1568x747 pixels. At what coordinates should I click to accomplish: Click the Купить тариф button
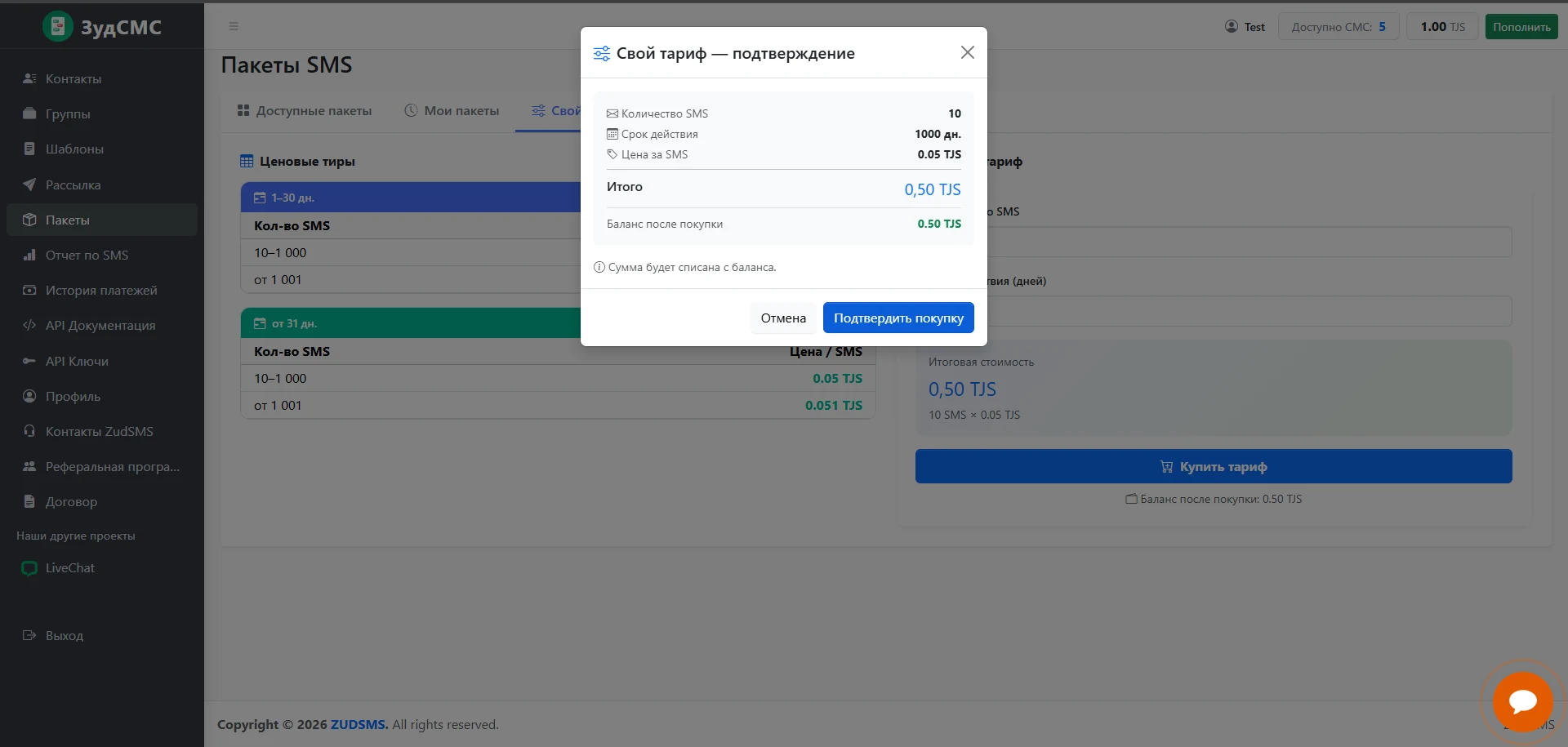click(x=1214, y=466)
